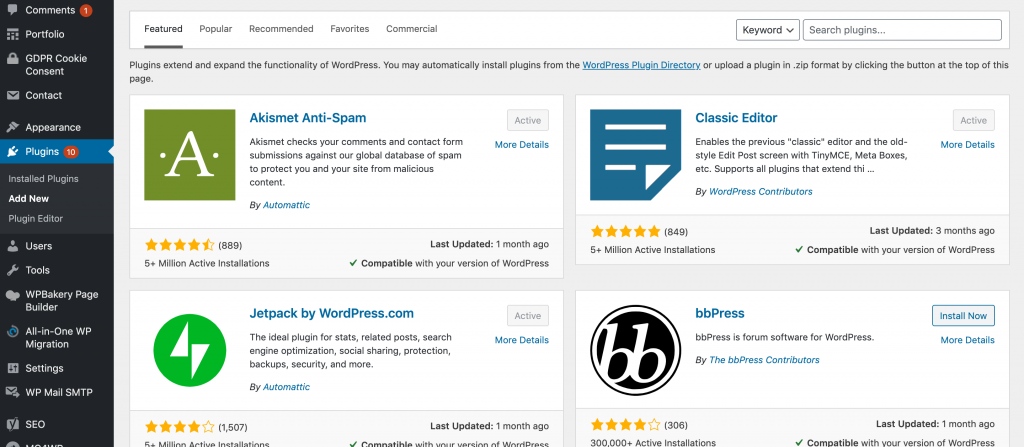The height and width of the screenshot is (447, 1024).
Task: Click "Last Updated: 3 months ago" text
Action: (x=933, y=231)
